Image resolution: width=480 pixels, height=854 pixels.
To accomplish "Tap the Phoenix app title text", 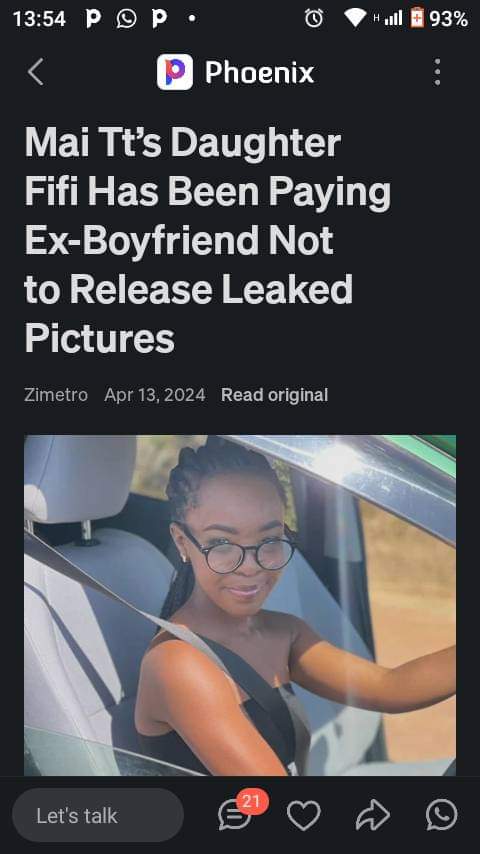I will click(259, 72).
